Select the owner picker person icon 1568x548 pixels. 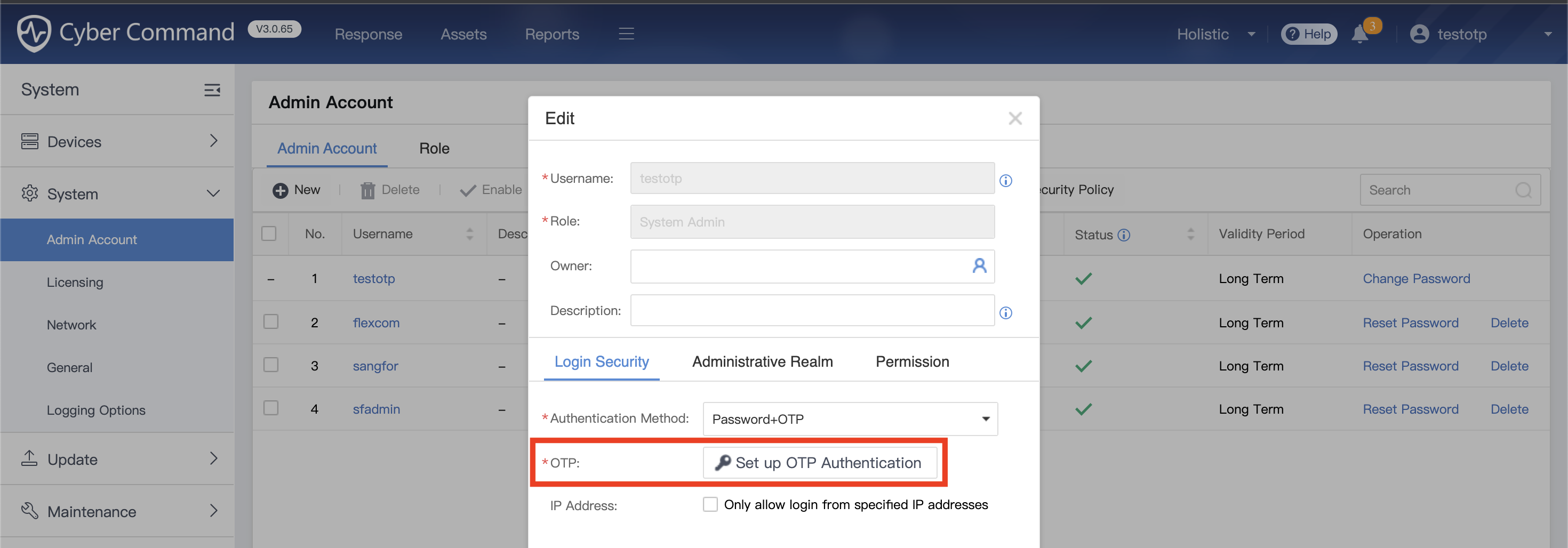[979, 266]
